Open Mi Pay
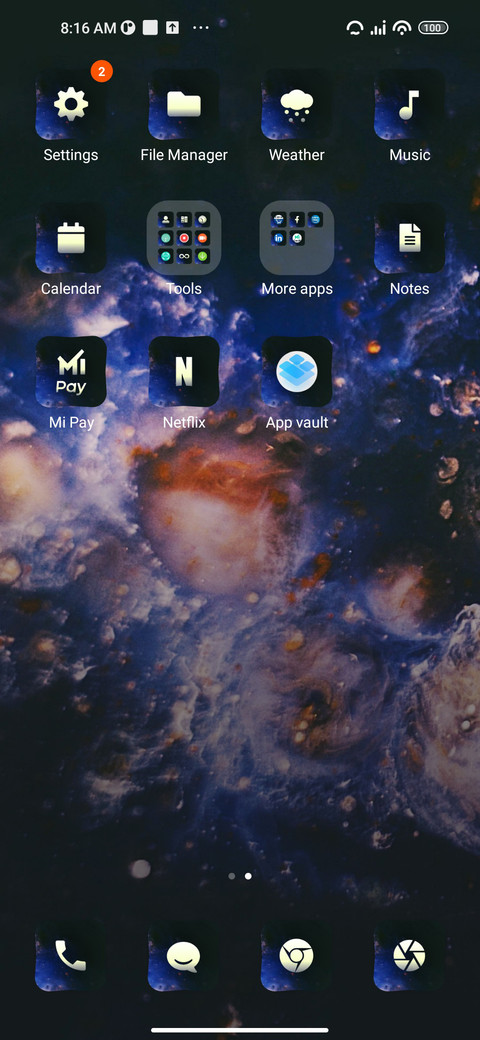The image size is (480, 1040). (x=71, y=371)
